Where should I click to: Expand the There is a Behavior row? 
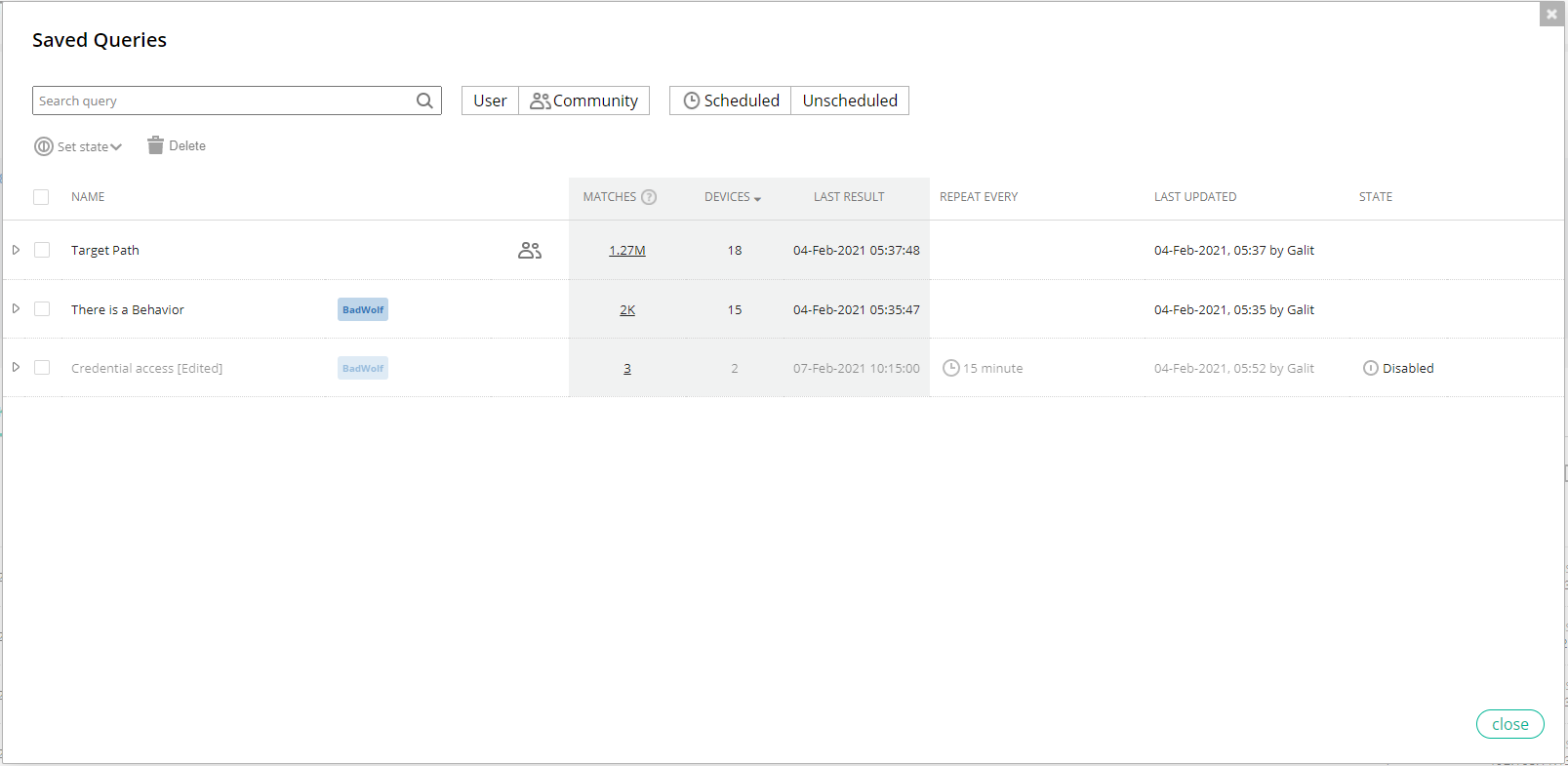16,308
